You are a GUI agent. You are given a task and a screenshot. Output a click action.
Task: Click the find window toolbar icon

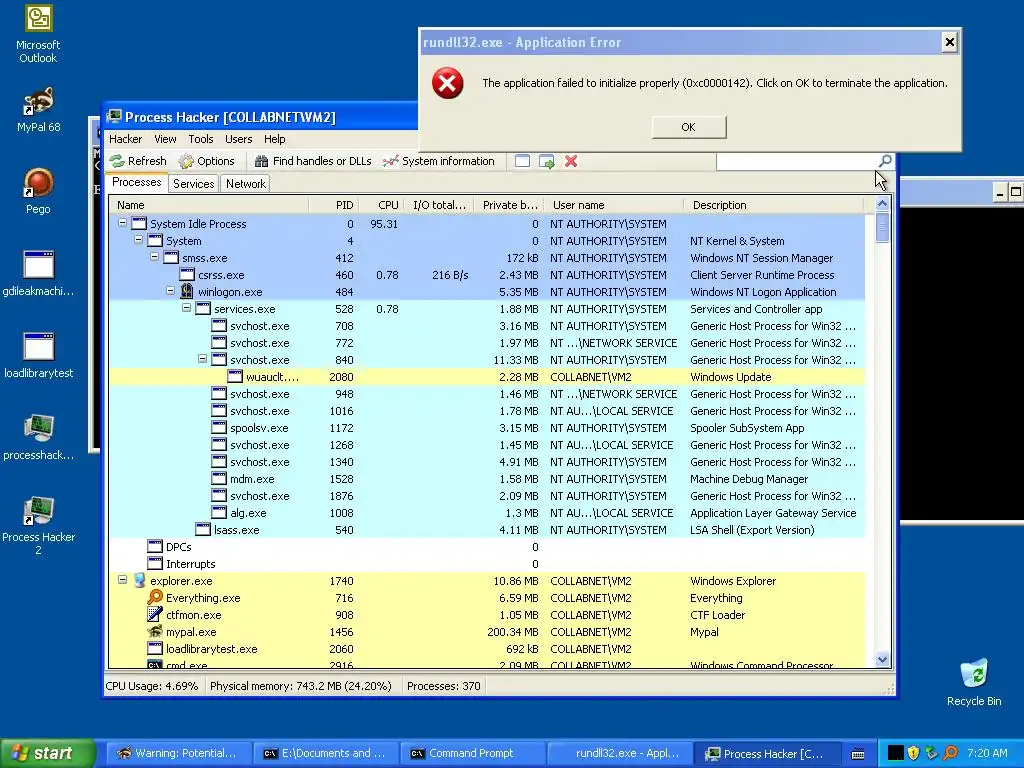pos(522,161)
